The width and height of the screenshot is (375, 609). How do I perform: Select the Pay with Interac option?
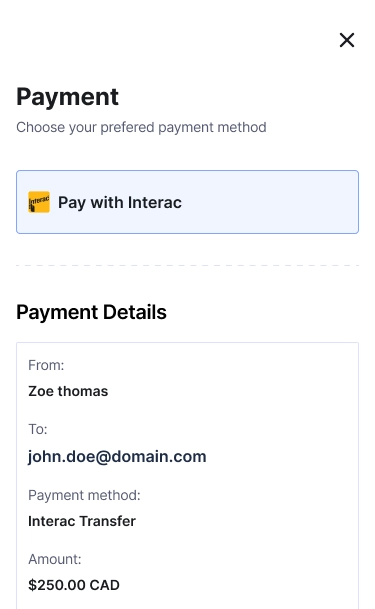(x=188, y=202)
